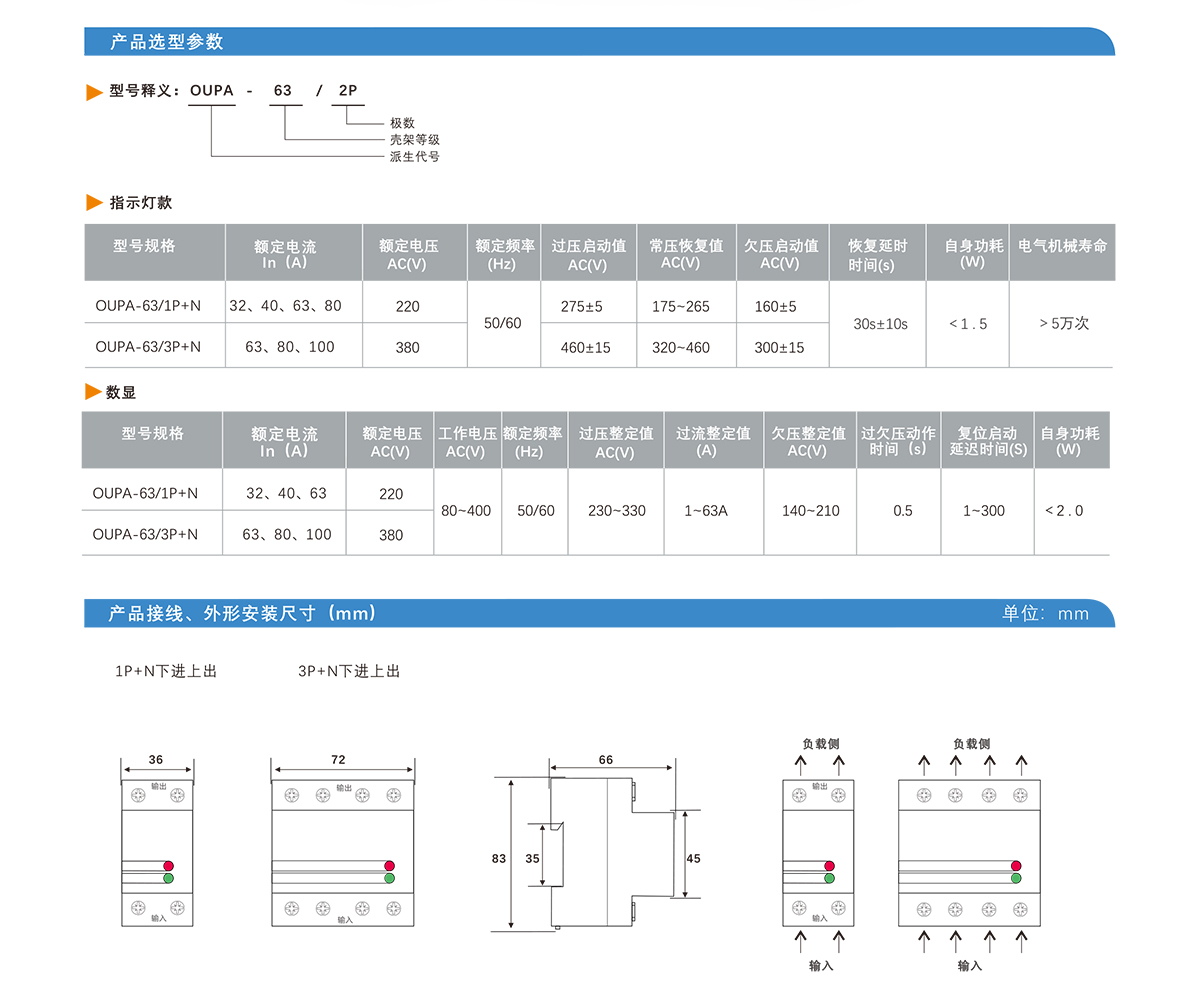The image size is (1200, 994).
Task: Select the 产品选型参数 section header
Action: pos(166,42)
